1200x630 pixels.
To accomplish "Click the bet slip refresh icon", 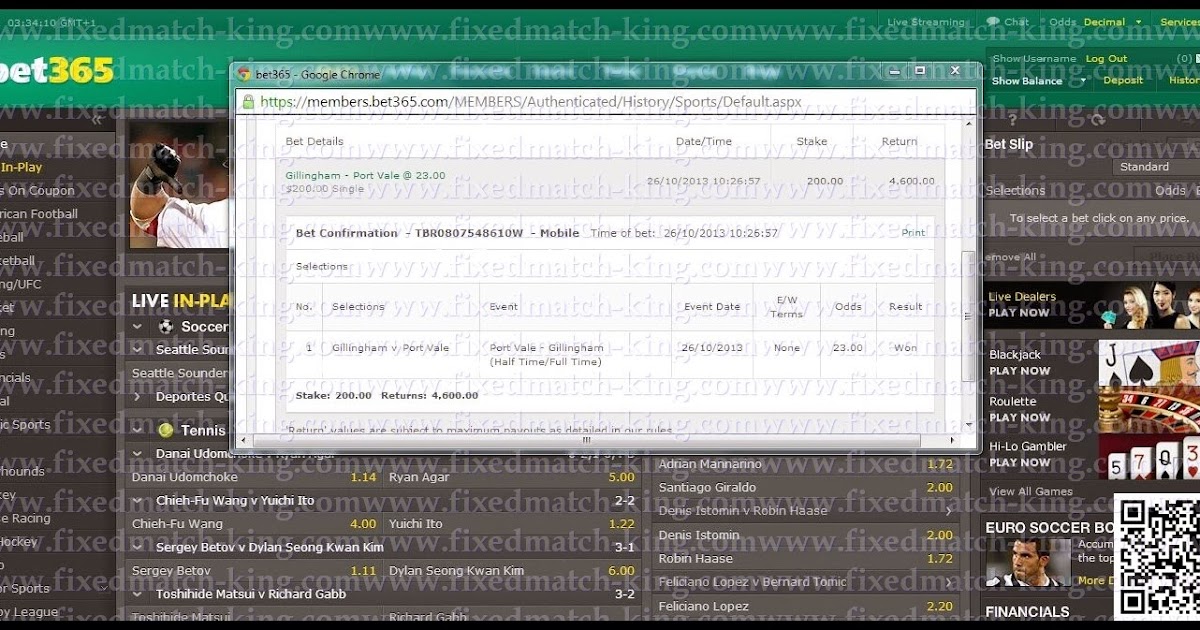I will click(x=1098, y=120).
